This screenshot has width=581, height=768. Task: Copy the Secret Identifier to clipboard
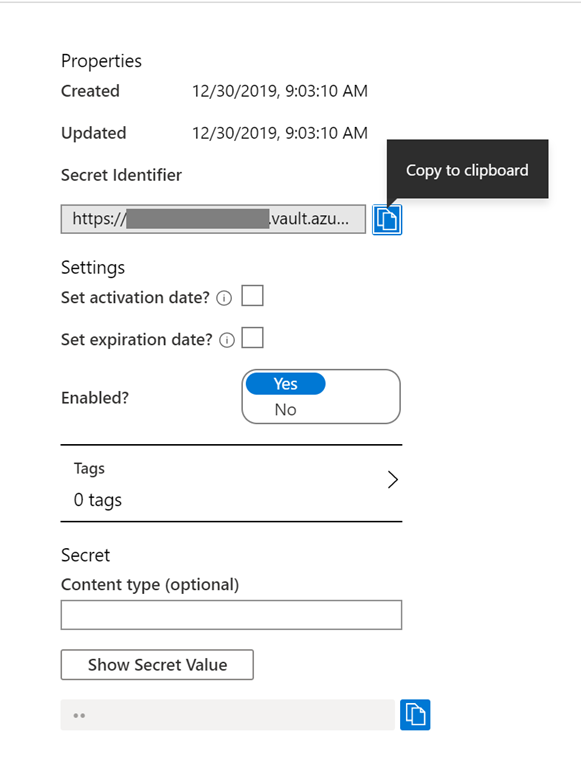point(387,219)
